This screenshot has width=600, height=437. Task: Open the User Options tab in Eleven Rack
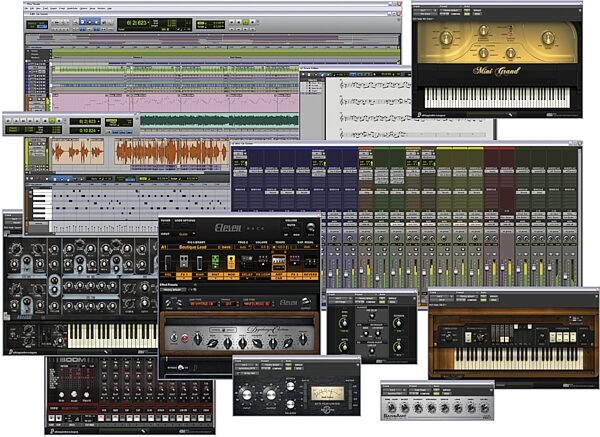(185, 221)
